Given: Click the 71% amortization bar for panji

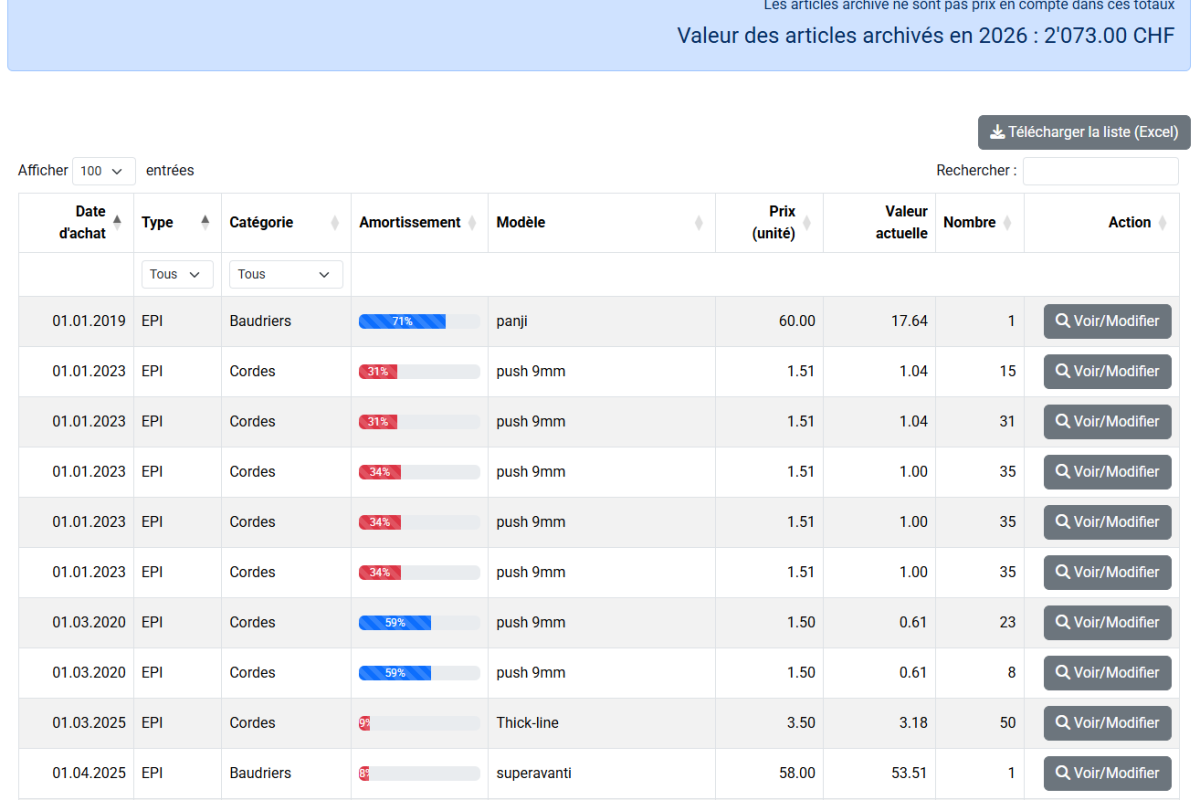Looking at the screenshot, I should coord(402,321).
